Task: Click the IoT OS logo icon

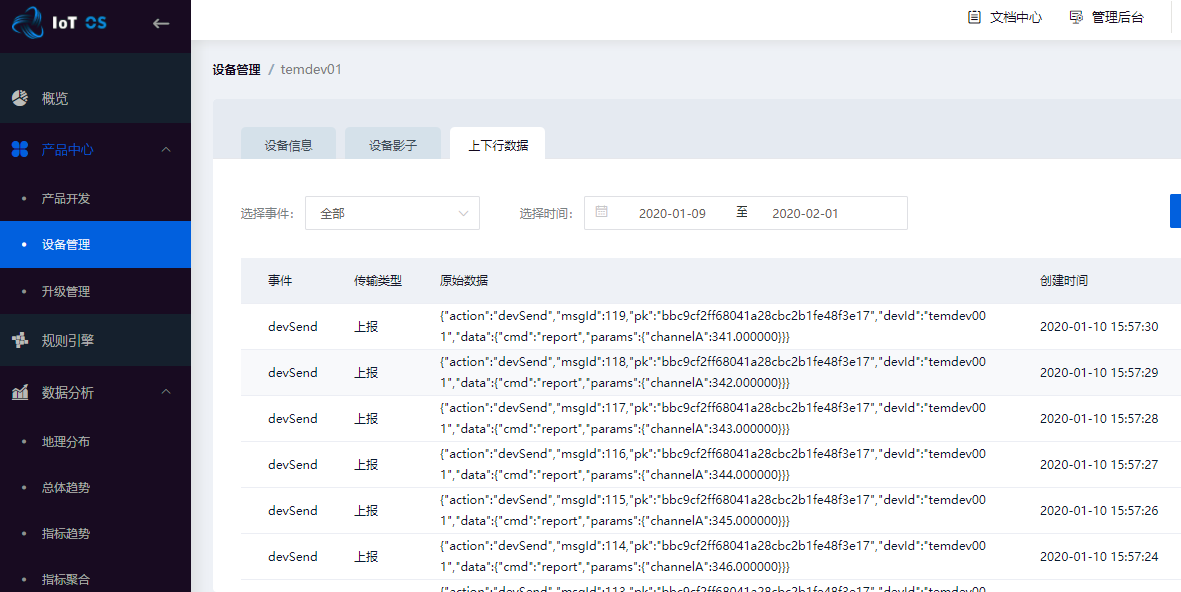Action: (28, 22)
